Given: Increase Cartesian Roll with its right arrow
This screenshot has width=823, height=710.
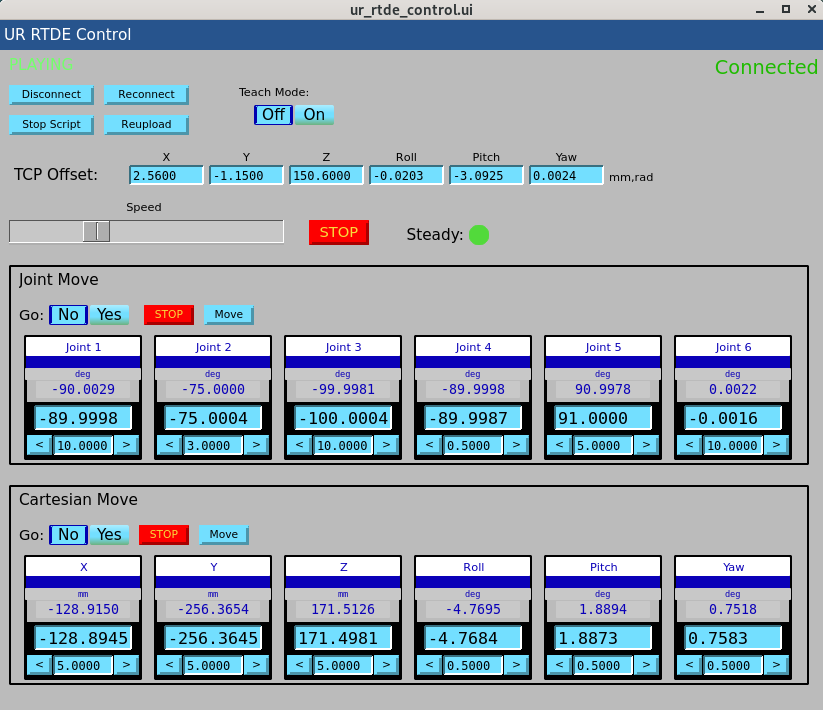Looking at the screenshot, I should [x=516, y=665].
